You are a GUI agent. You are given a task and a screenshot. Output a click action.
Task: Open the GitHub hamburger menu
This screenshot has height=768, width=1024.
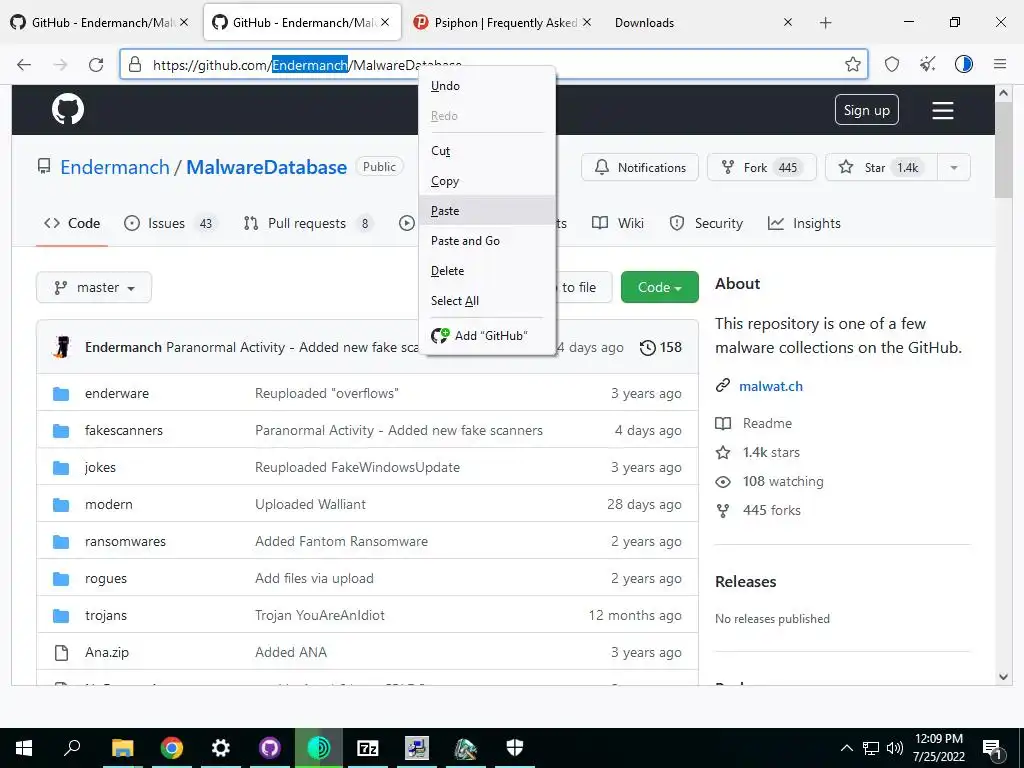tap(942, 110)
